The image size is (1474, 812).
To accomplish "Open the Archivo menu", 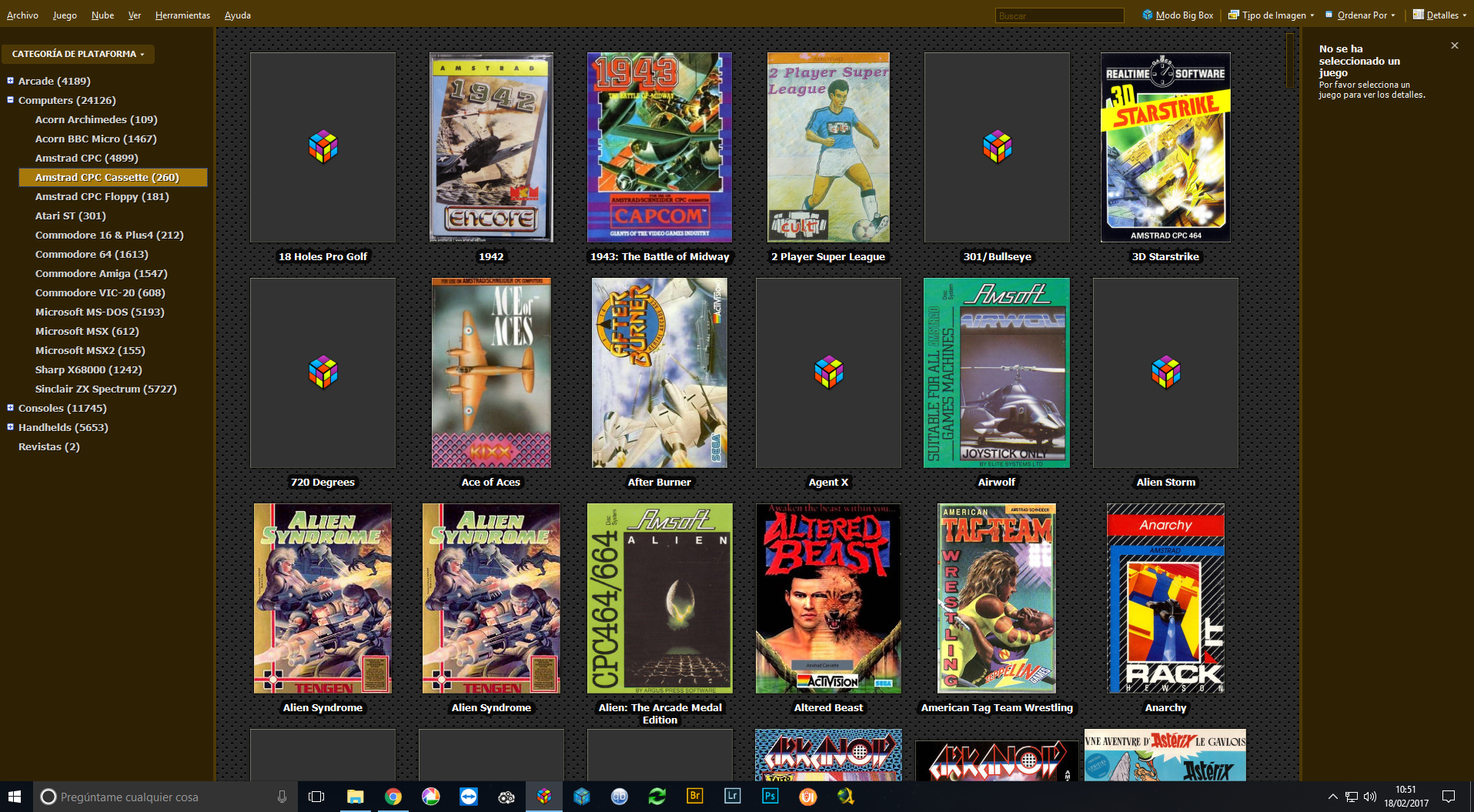I will (x=22, y=15).
